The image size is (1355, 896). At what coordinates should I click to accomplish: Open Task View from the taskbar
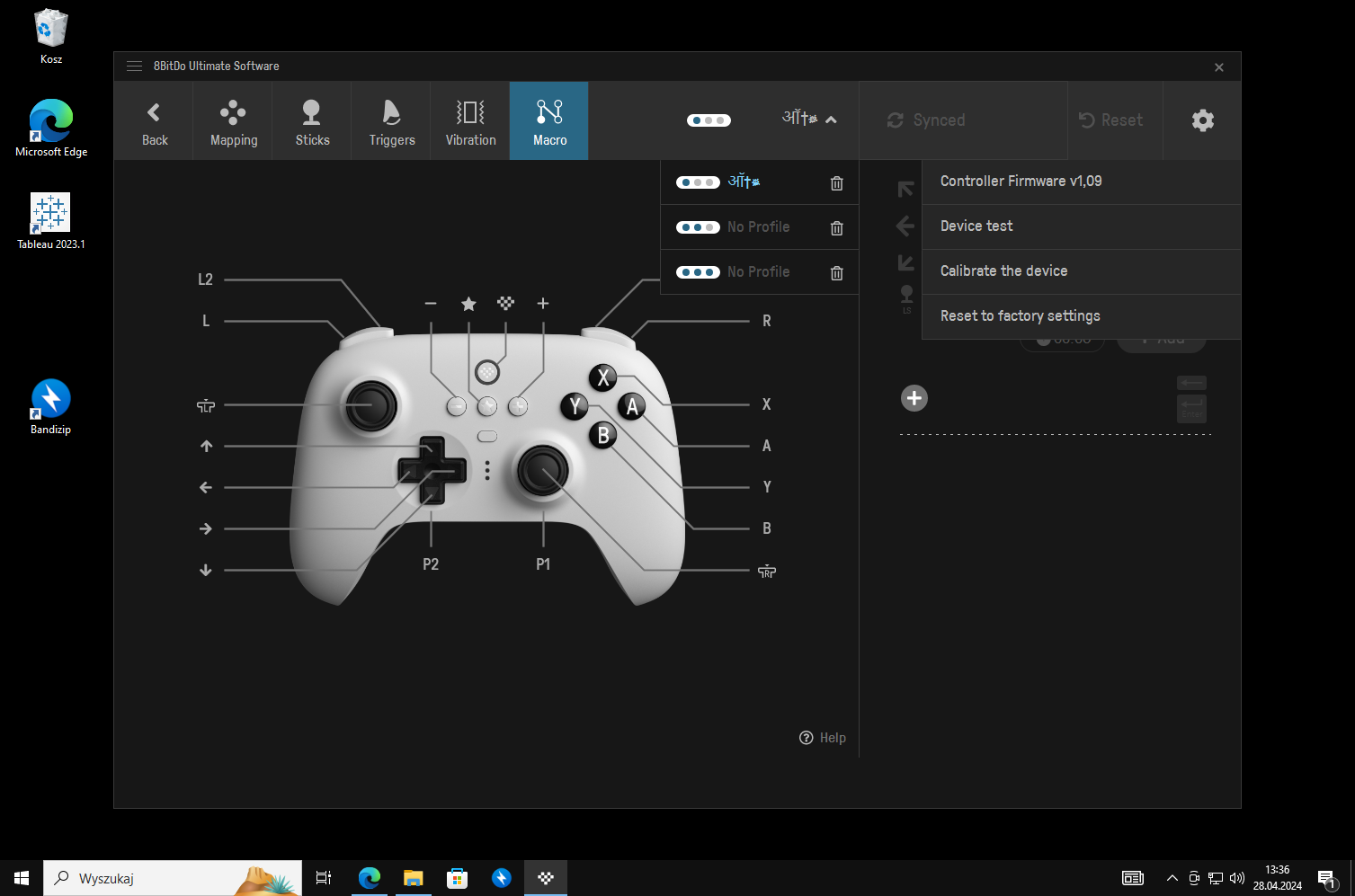[324, 878]
